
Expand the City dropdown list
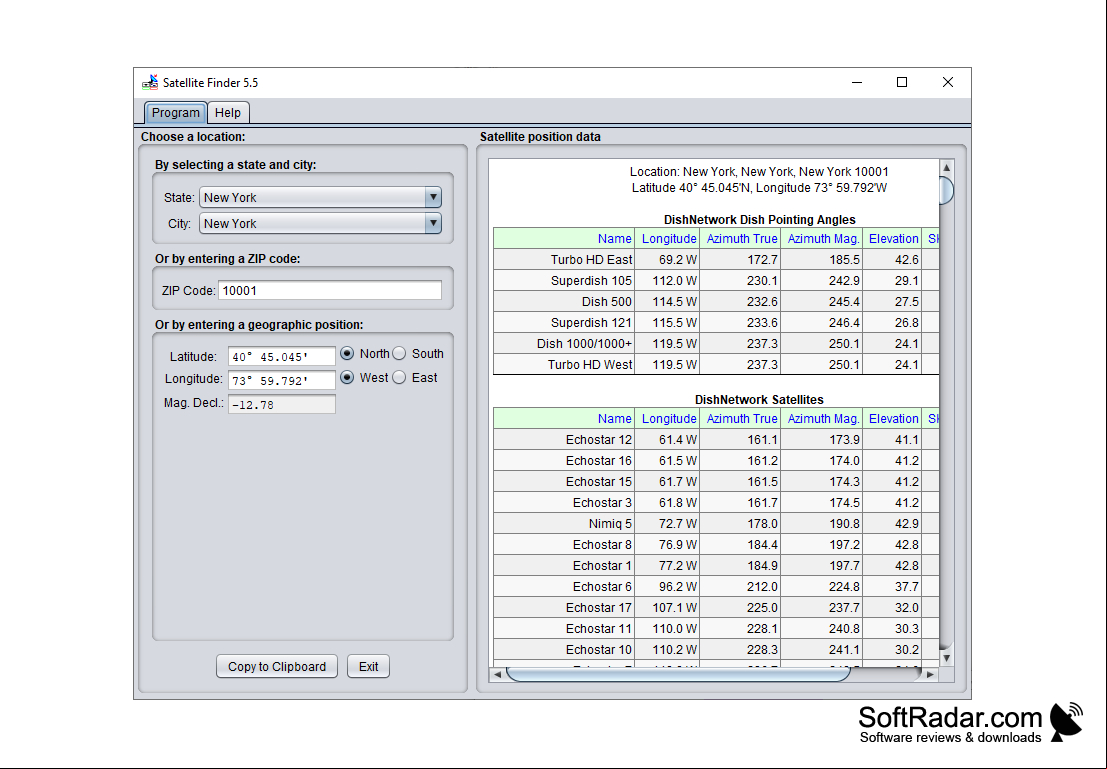pyautogui.click(x=321, y=224)
